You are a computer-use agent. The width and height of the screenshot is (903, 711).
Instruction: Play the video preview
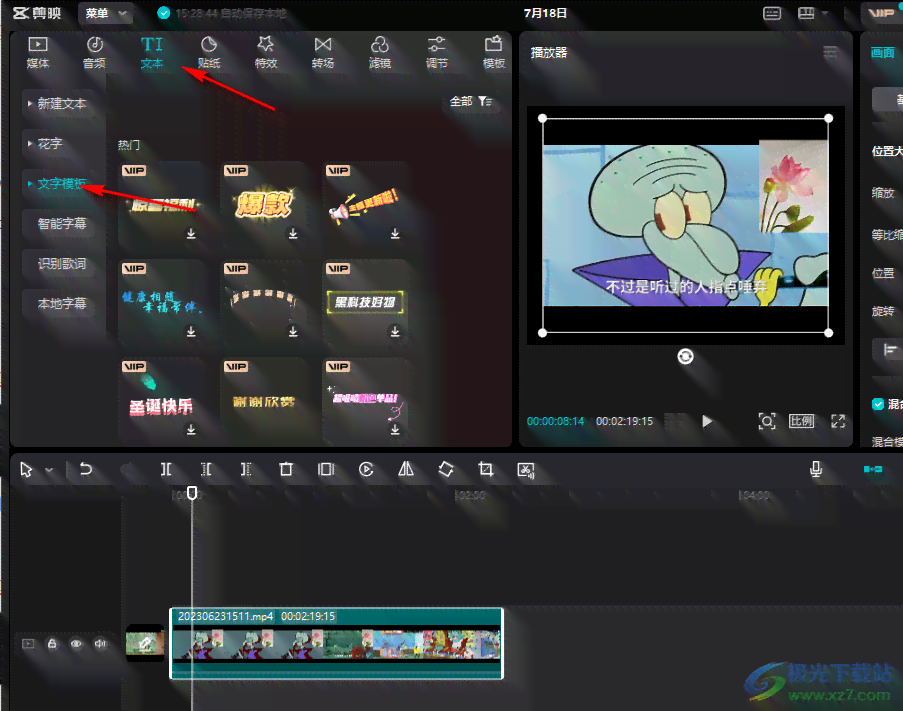point(707,421)
